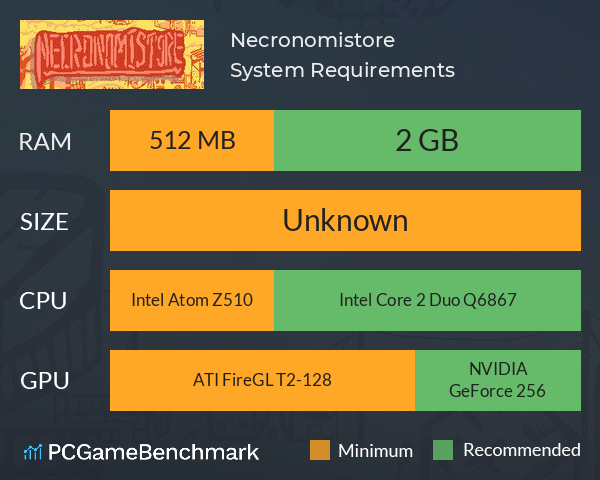Select the Intel Atom Z510 segment

click(x=192, y=300)
